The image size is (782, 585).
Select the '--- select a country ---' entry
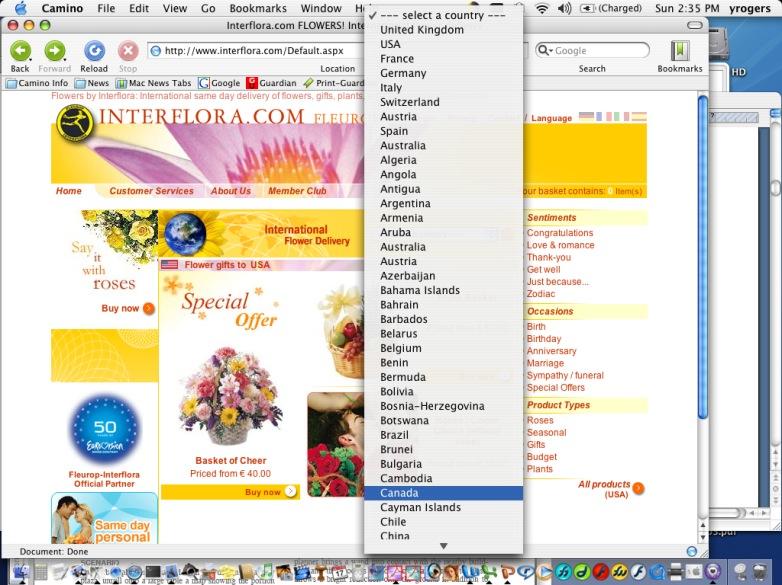pyautogui.click(x=443, y=15)
